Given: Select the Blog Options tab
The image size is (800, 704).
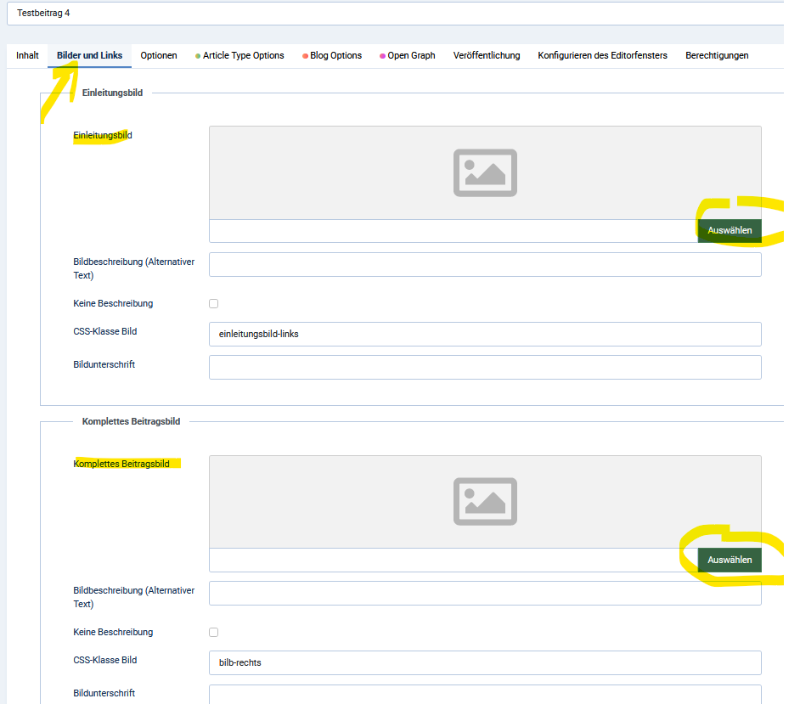Looking at the screenshot, I should [x=332, y=56].
